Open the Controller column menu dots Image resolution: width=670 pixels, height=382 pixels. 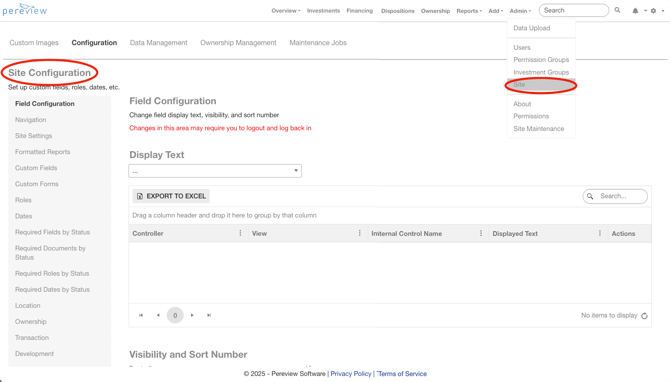coord(240,233)
